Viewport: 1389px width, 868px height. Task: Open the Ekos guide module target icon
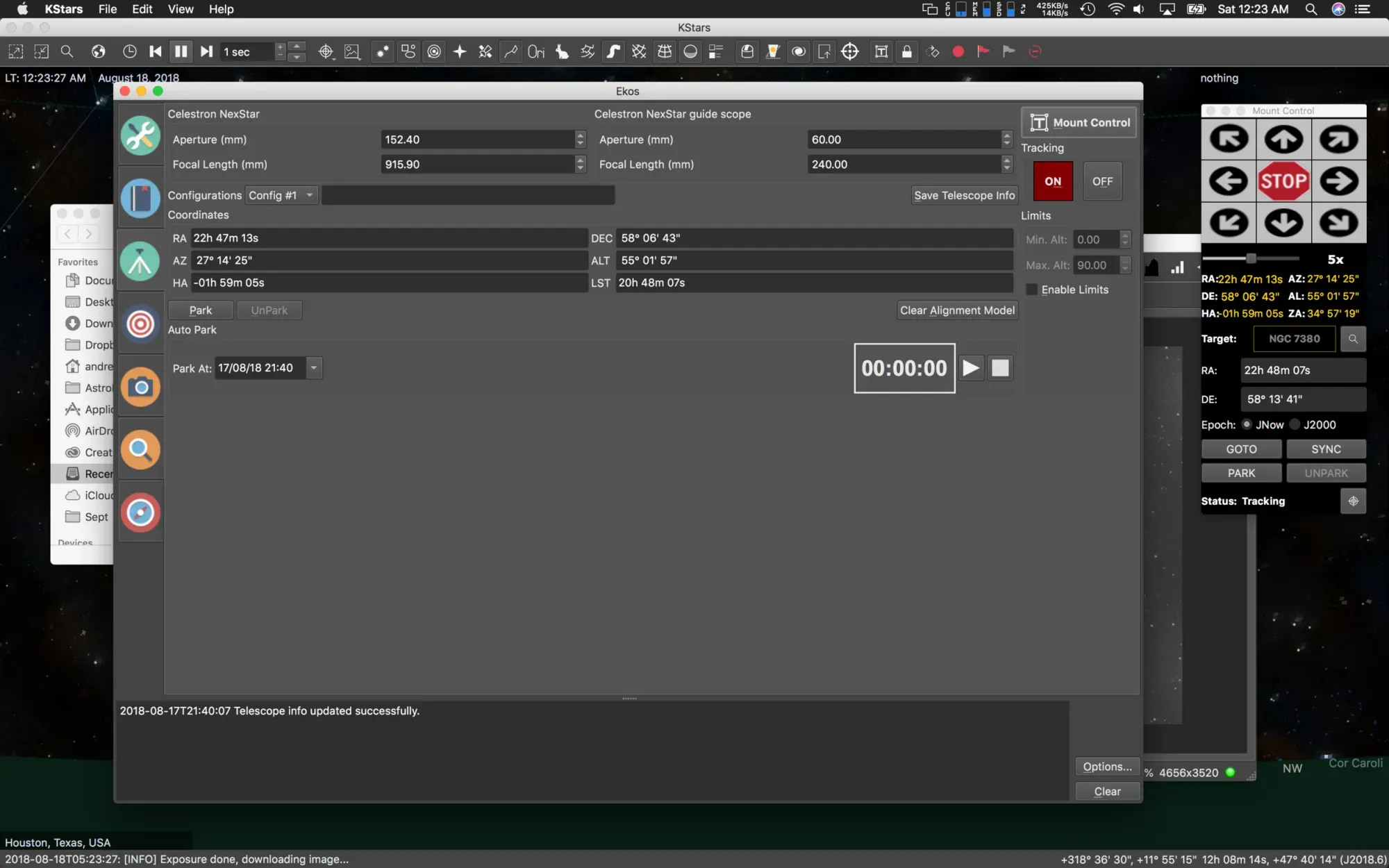140,324
